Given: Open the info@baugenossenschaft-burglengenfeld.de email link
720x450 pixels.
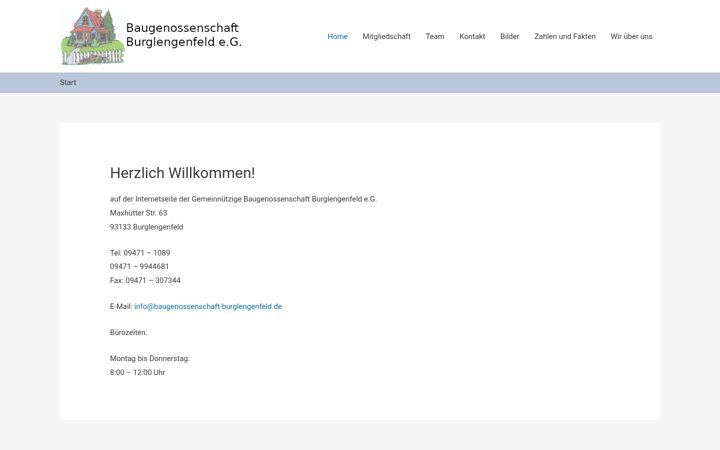Looking at the screenshot, I should point(208,306).
